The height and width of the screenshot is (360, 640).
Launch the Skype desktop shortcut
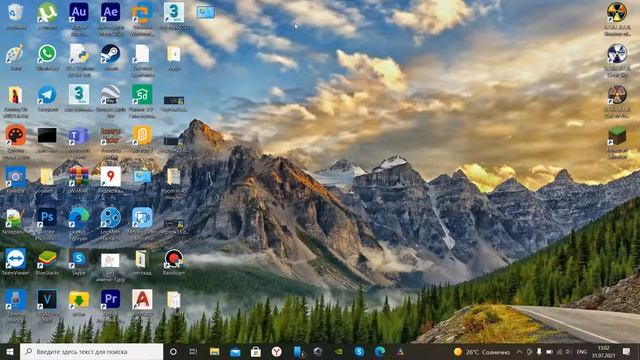click(79, 258)
